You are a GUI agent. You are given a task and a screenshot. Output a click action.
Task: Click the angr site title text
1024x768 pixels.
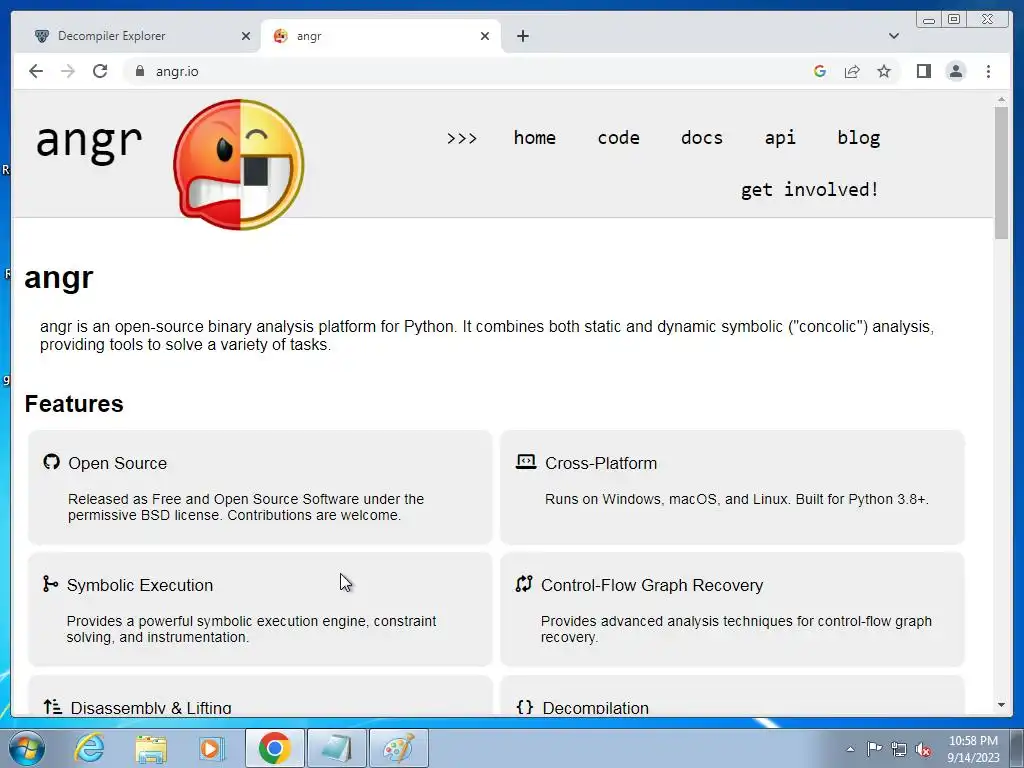pyautogui.click(x=89, y=141)
